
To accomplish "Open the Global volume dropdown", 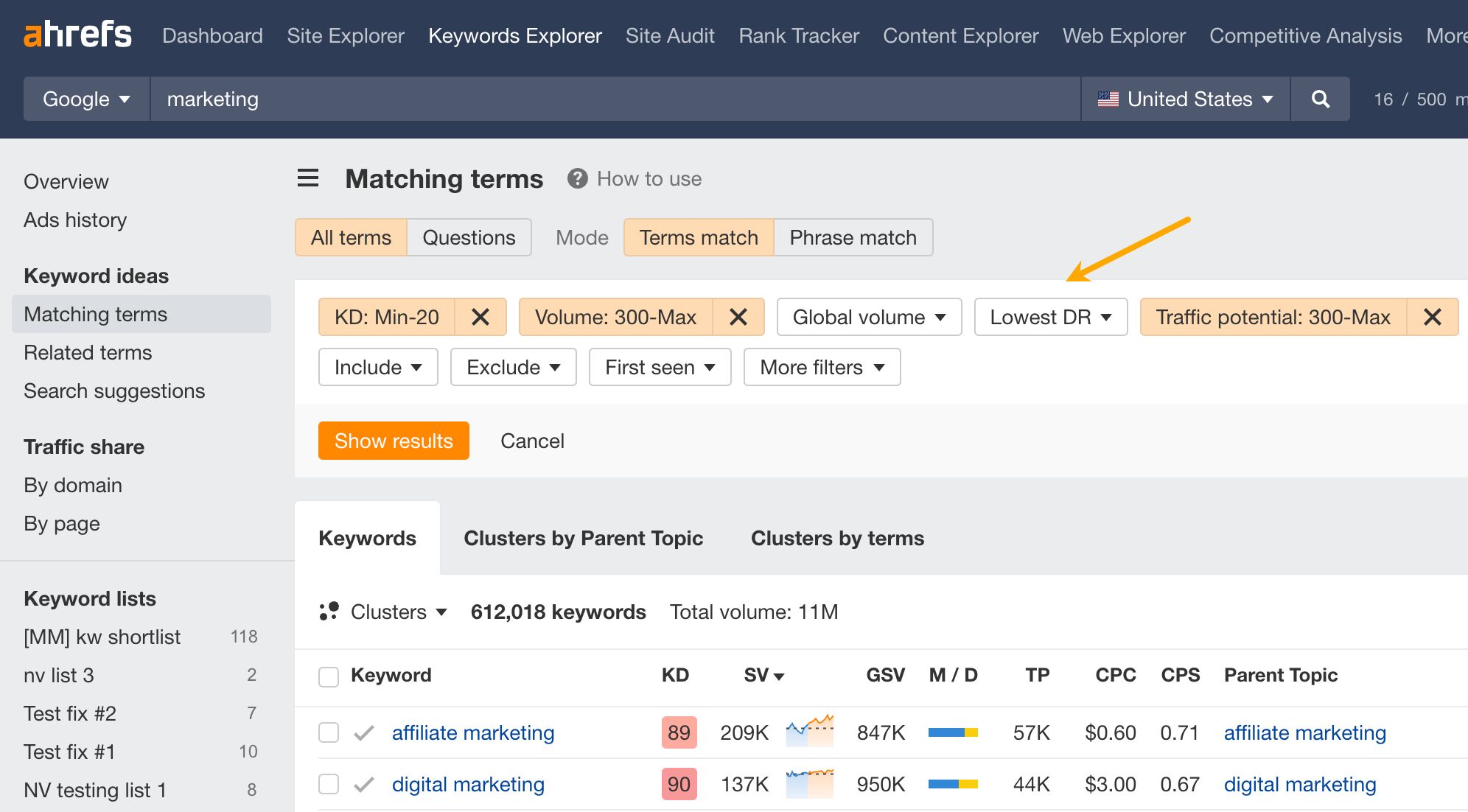I will click(868, 317).
